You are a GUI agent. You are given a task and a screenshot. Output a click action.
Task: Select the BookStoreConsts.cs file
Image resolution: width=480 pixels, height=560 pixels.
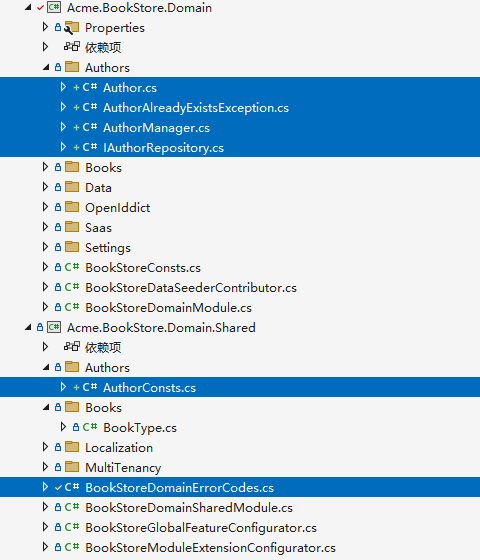(x=143, y=268)
